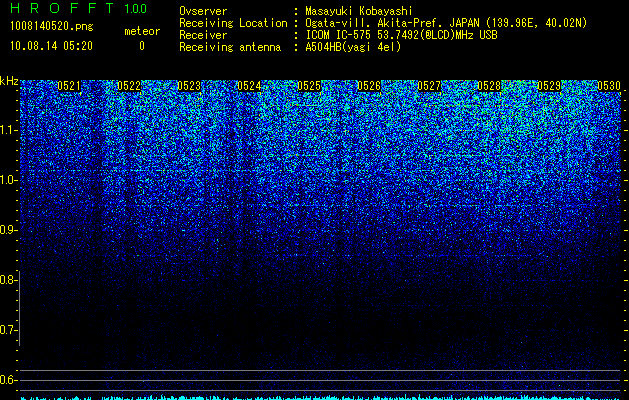Click the 0.9 frequency axis label
Image resolution: width=629 pixels, height=400 pixels.
(x=8, y=230)
